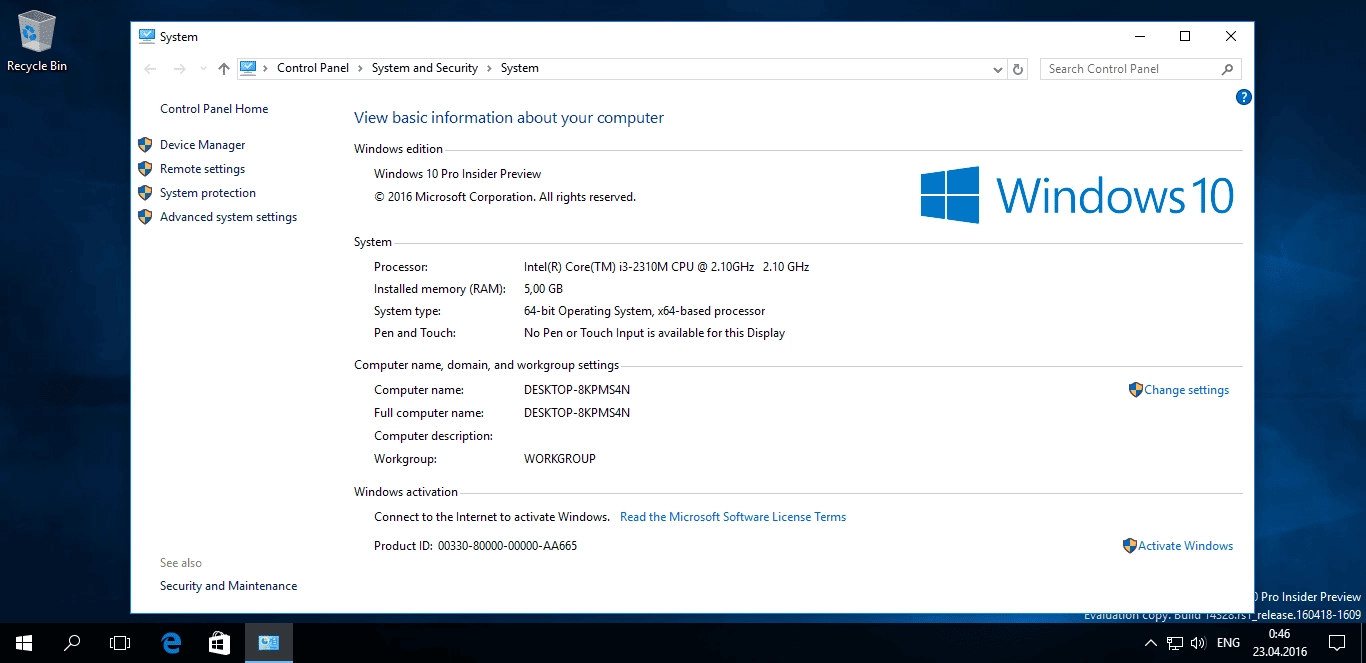
Task: Click the Workgroup value WORKGROUP
Action: pos(559,459)
